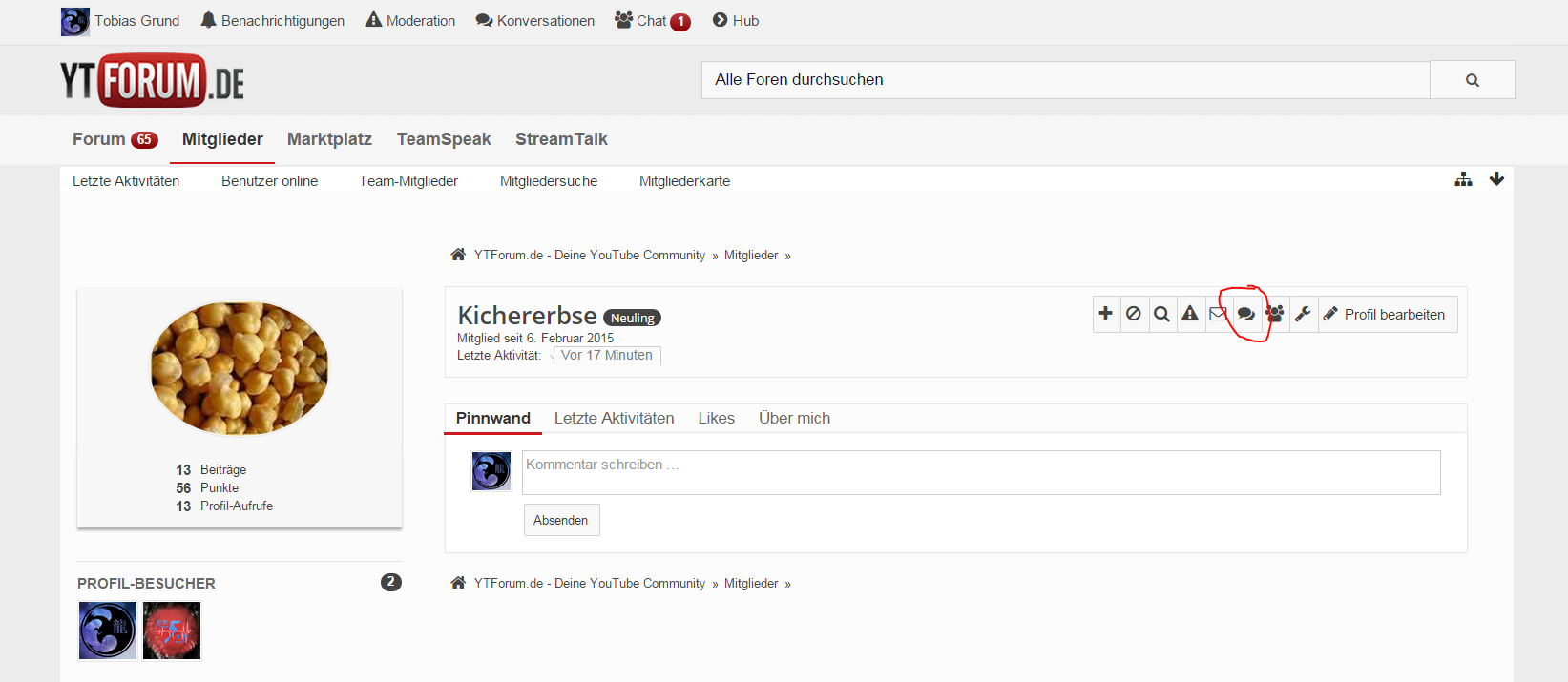Click the warning triangle icon in profile toolbar
The image size is (1568, 682).
(1190, 314)
